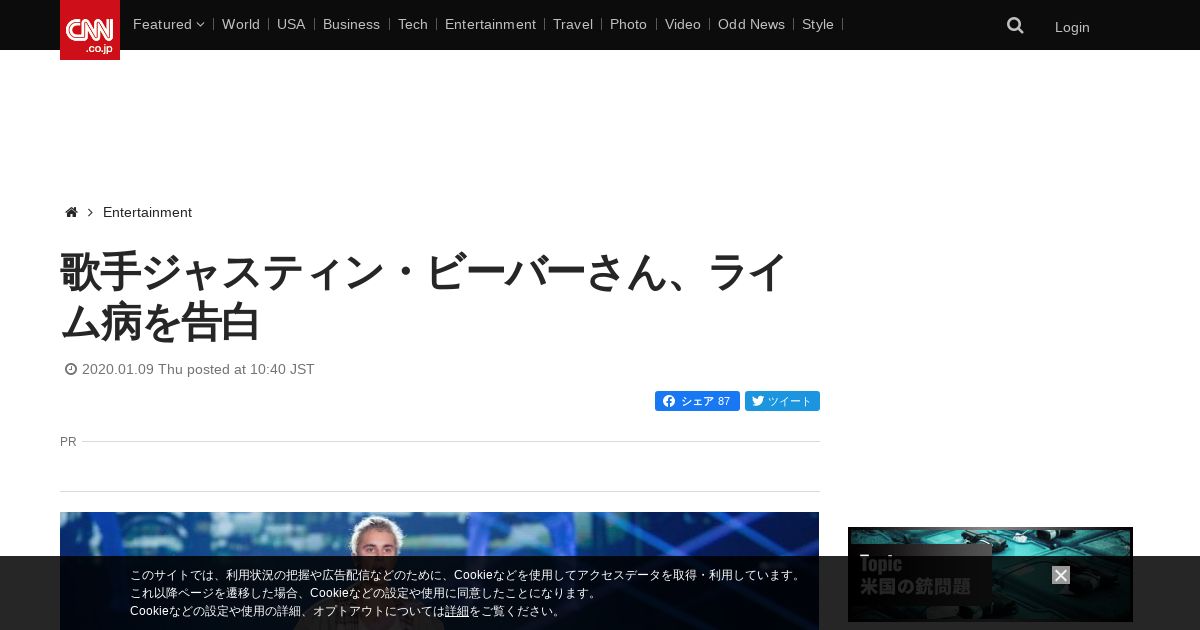Image resolution: width=1200 pixels, height=630 pixels.
Task: Click the Login link
Action: 1072,27
